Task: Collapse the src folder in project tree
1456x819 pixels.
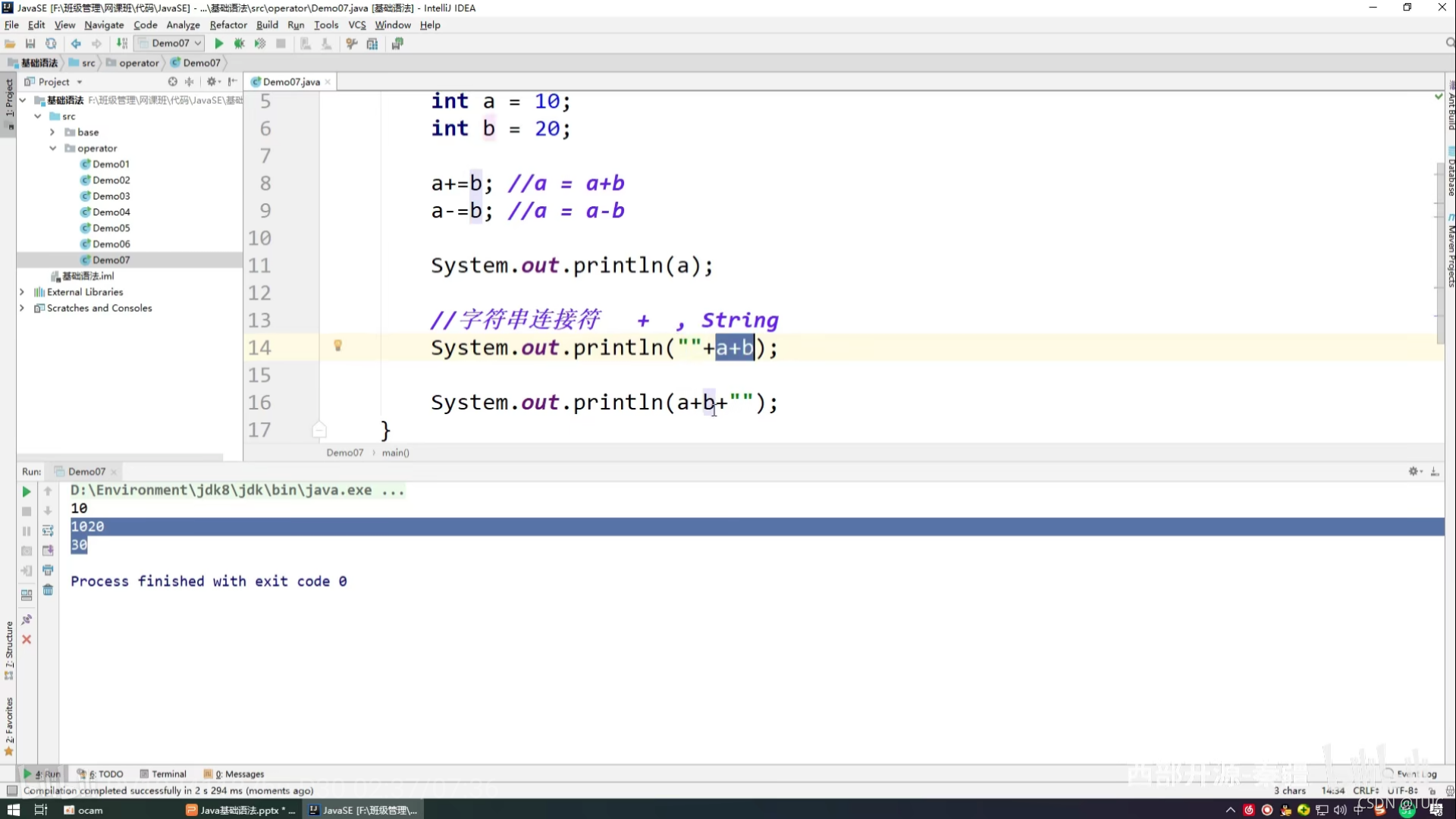Action: click(x=38, y=116)
